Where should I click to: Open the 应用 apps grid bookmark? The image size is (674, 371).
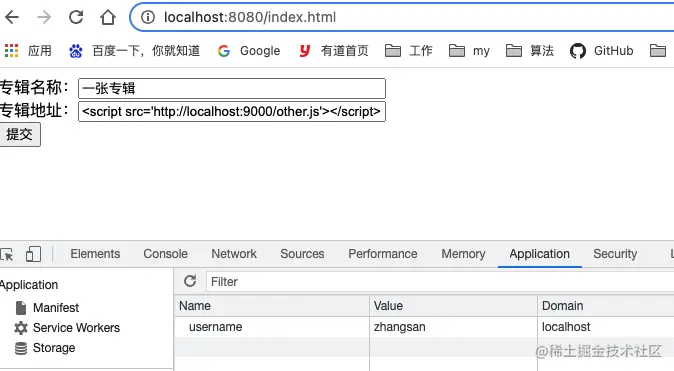click(x=28, y=51)
